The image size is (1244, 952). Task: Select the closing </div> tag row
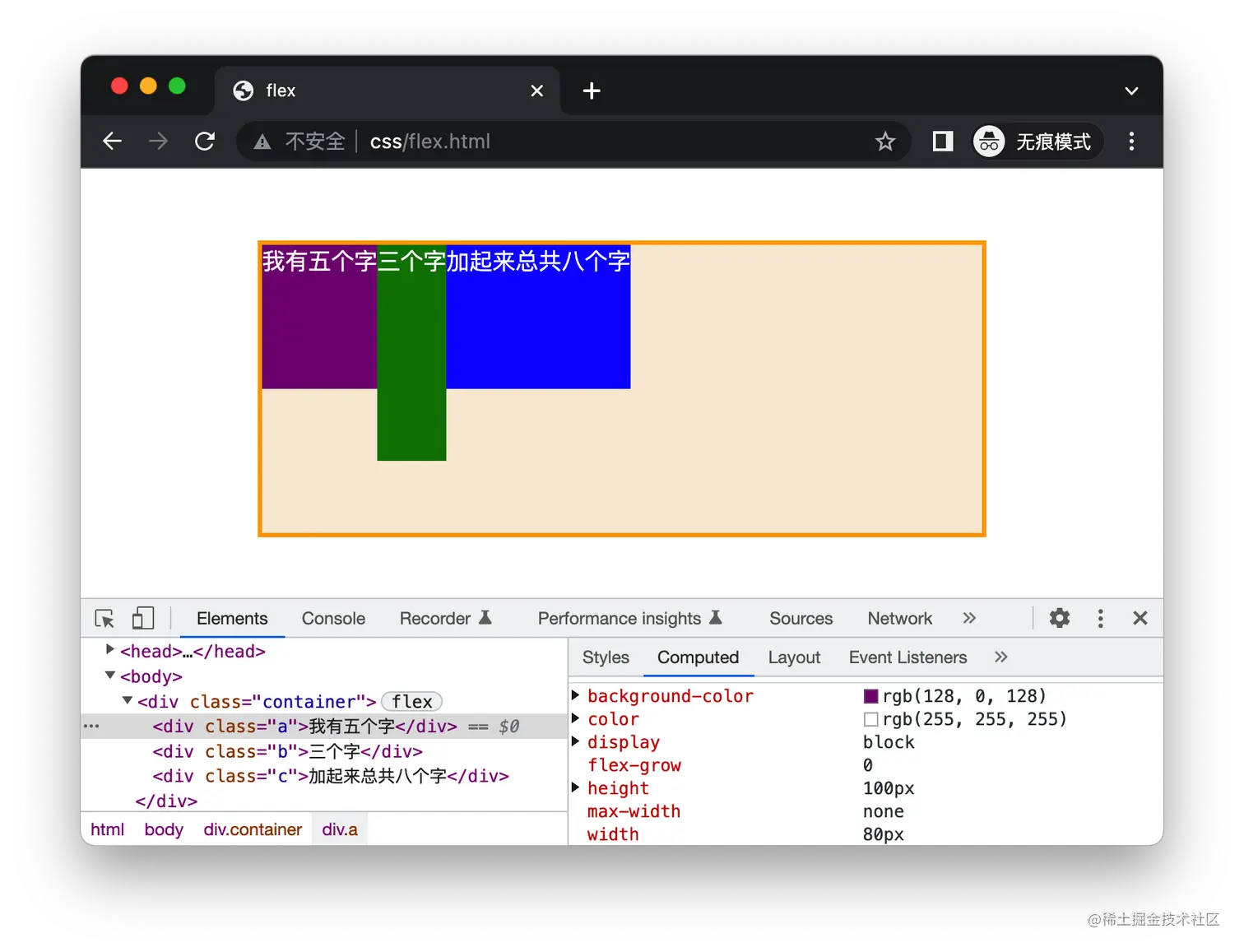click(x=166, y=801)
